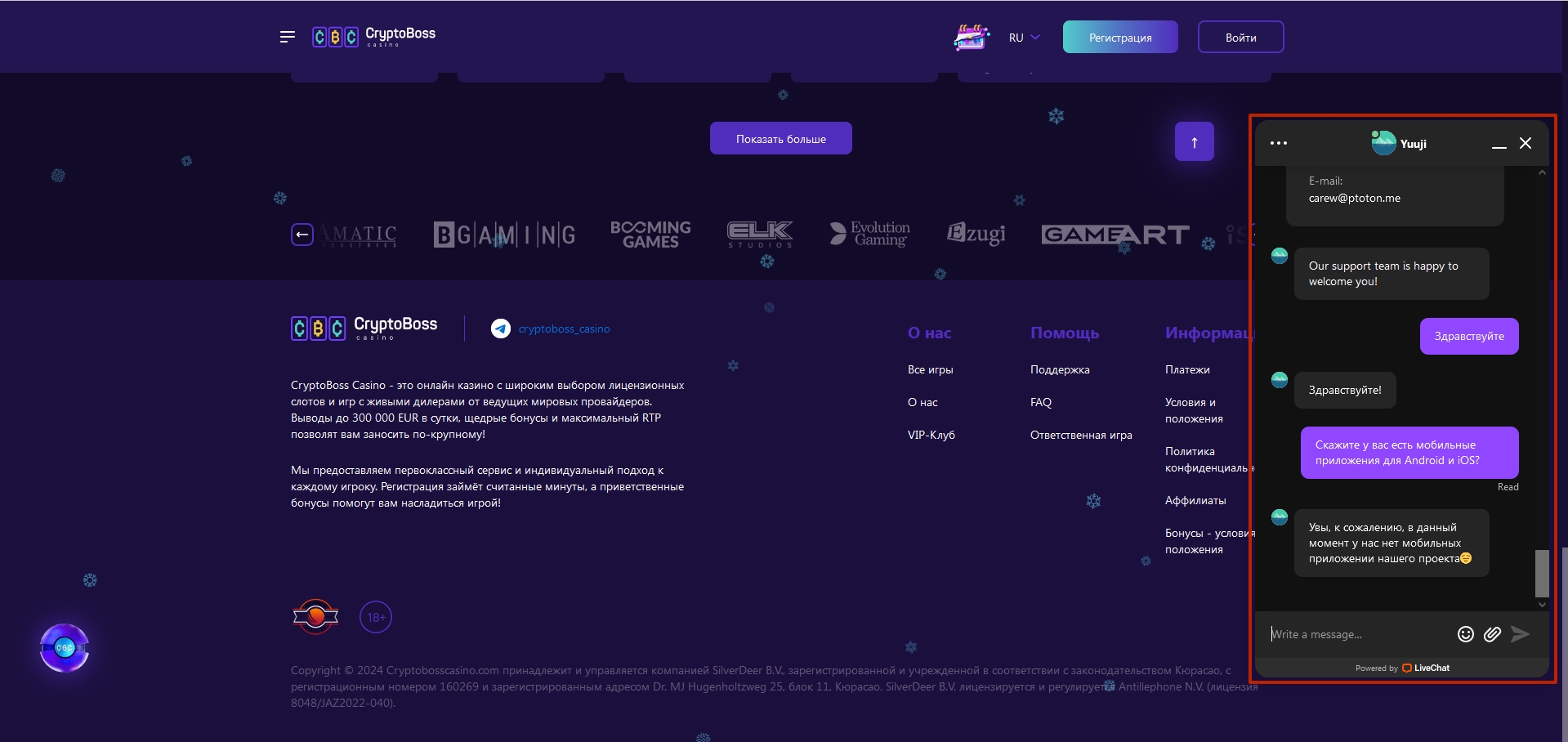The image size is (1568, 742).
Task: Select the Booming Games provider logo
Action: click(x=650, y=235)
